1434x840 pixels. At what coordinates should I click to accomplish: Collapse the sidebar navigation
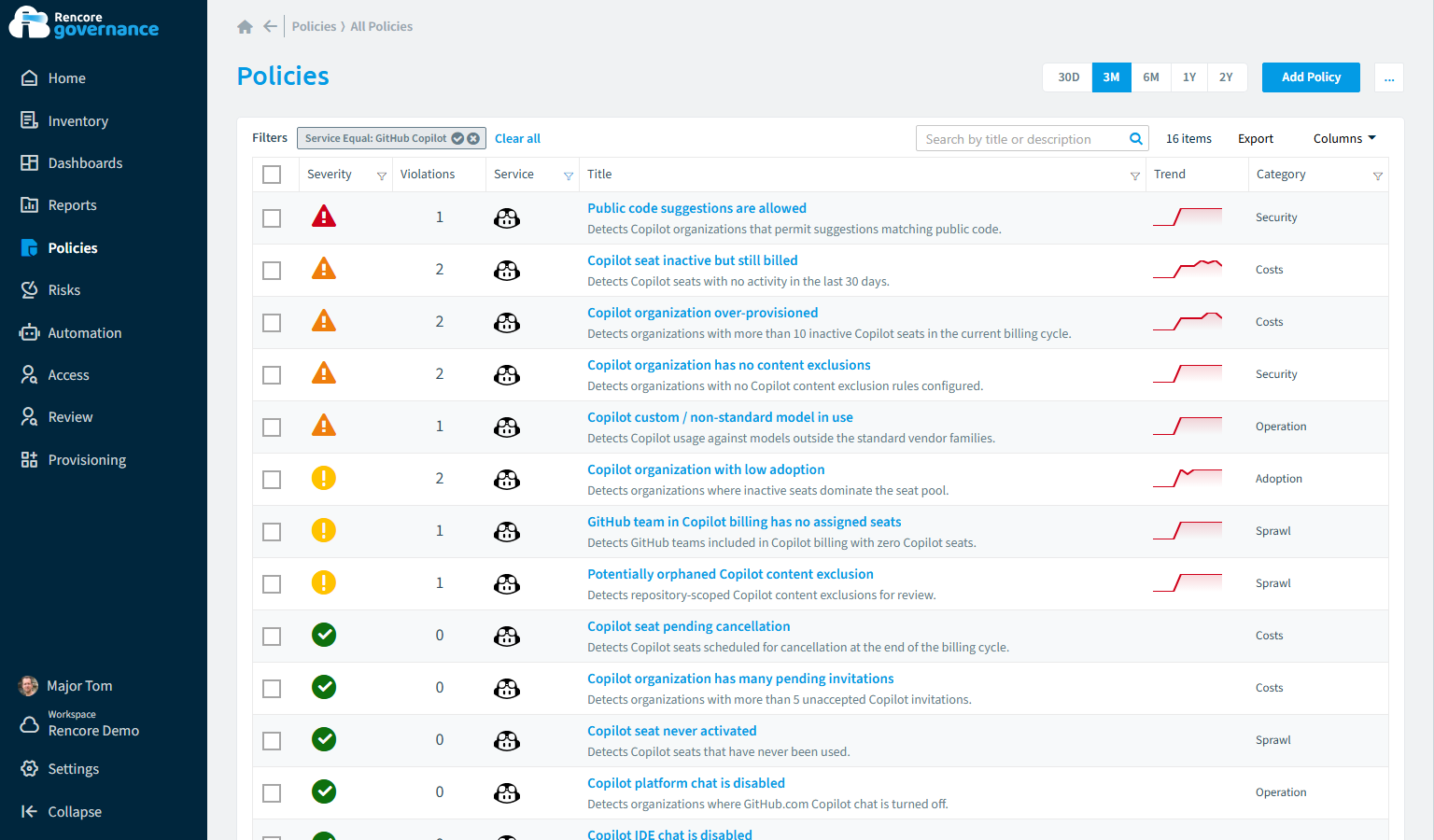62,812
